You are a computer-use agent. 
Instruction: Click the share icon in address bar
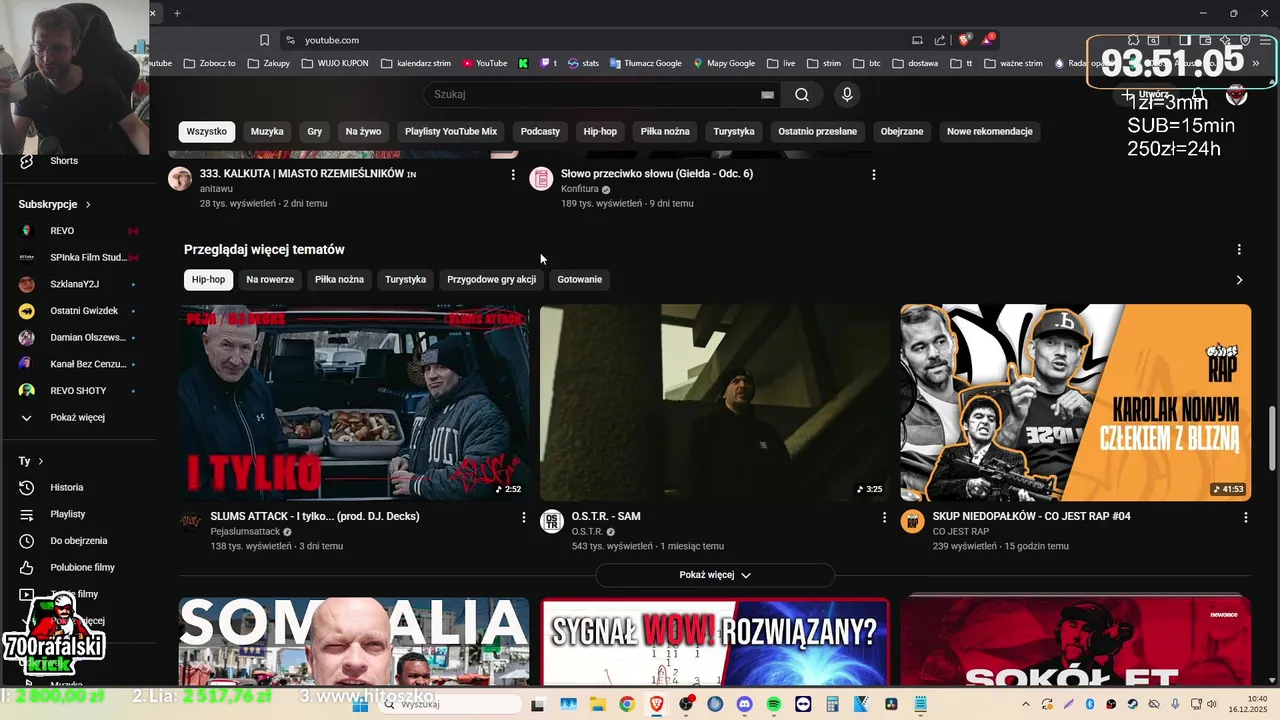(x=940, y=40)
